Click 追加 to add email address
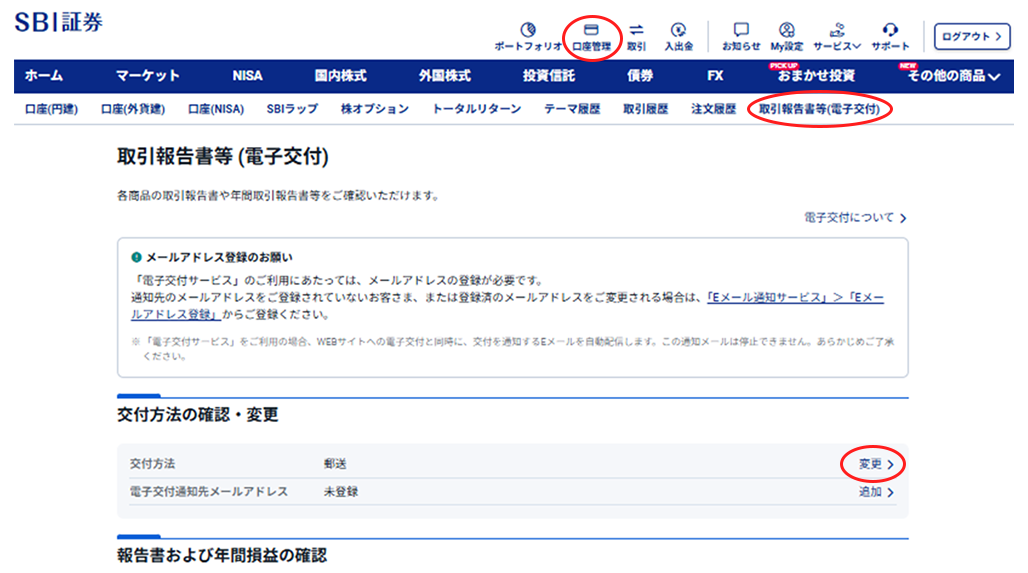 pos(876,492)
